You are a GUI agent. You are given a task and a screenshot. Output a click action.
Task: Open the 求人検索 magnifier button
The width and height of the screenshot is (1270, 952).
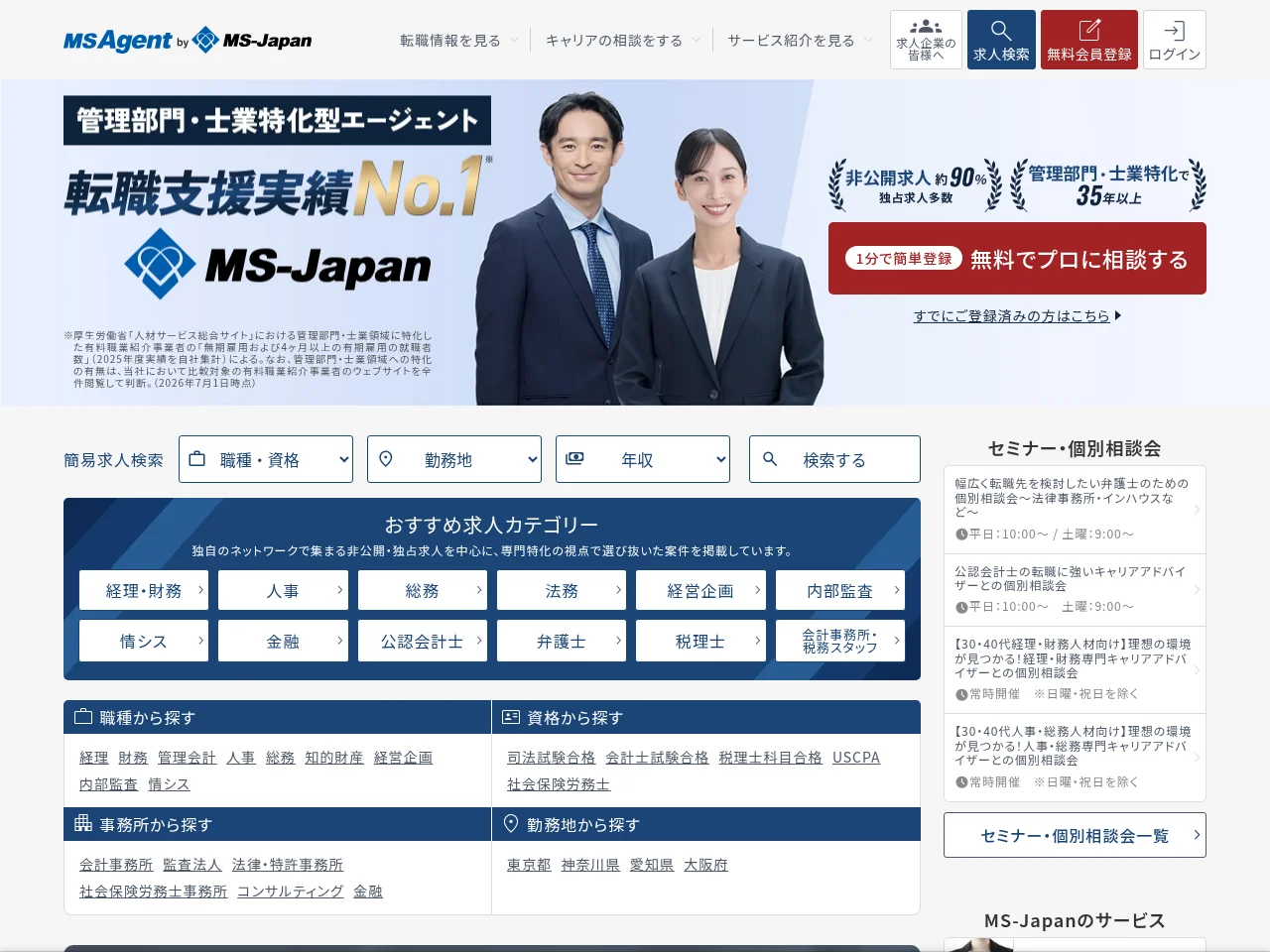tap(1001, 40)
